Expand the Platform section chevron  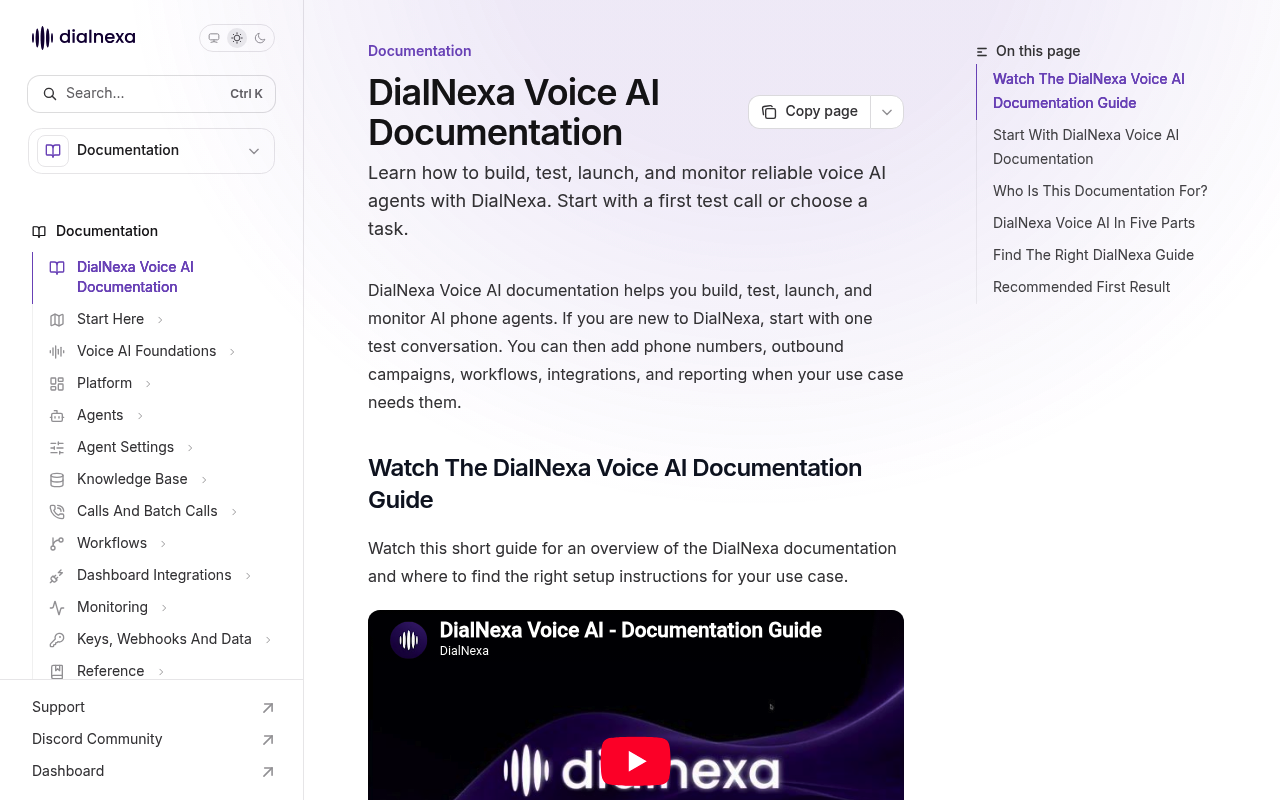148,384
